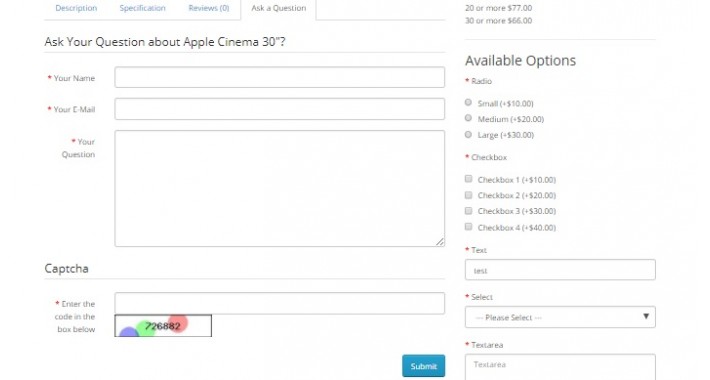The height and width of the screenshot is (380, 710).
Task: Click the Ask Your Question about Apple Cinema heading
Action: (165, 42)
